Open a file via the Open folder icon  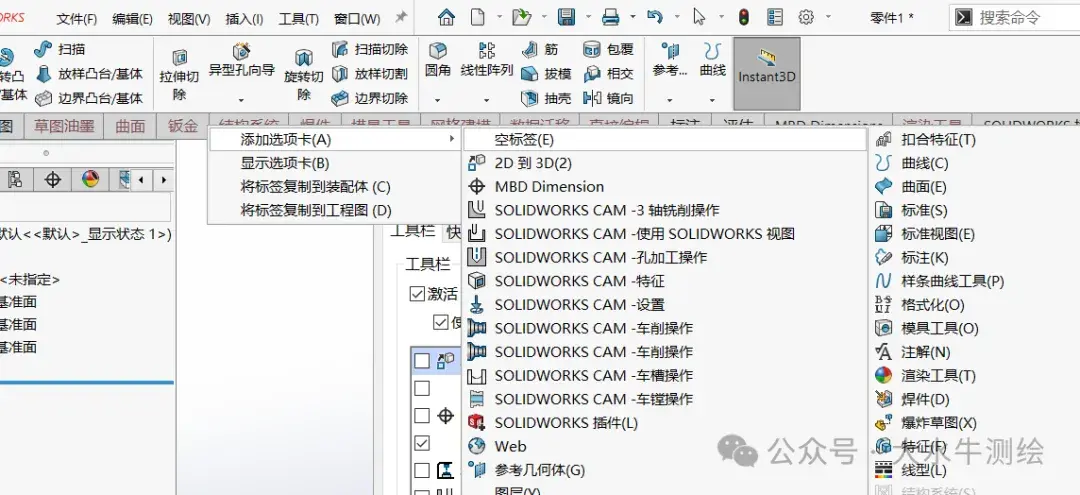pos(521,17)
